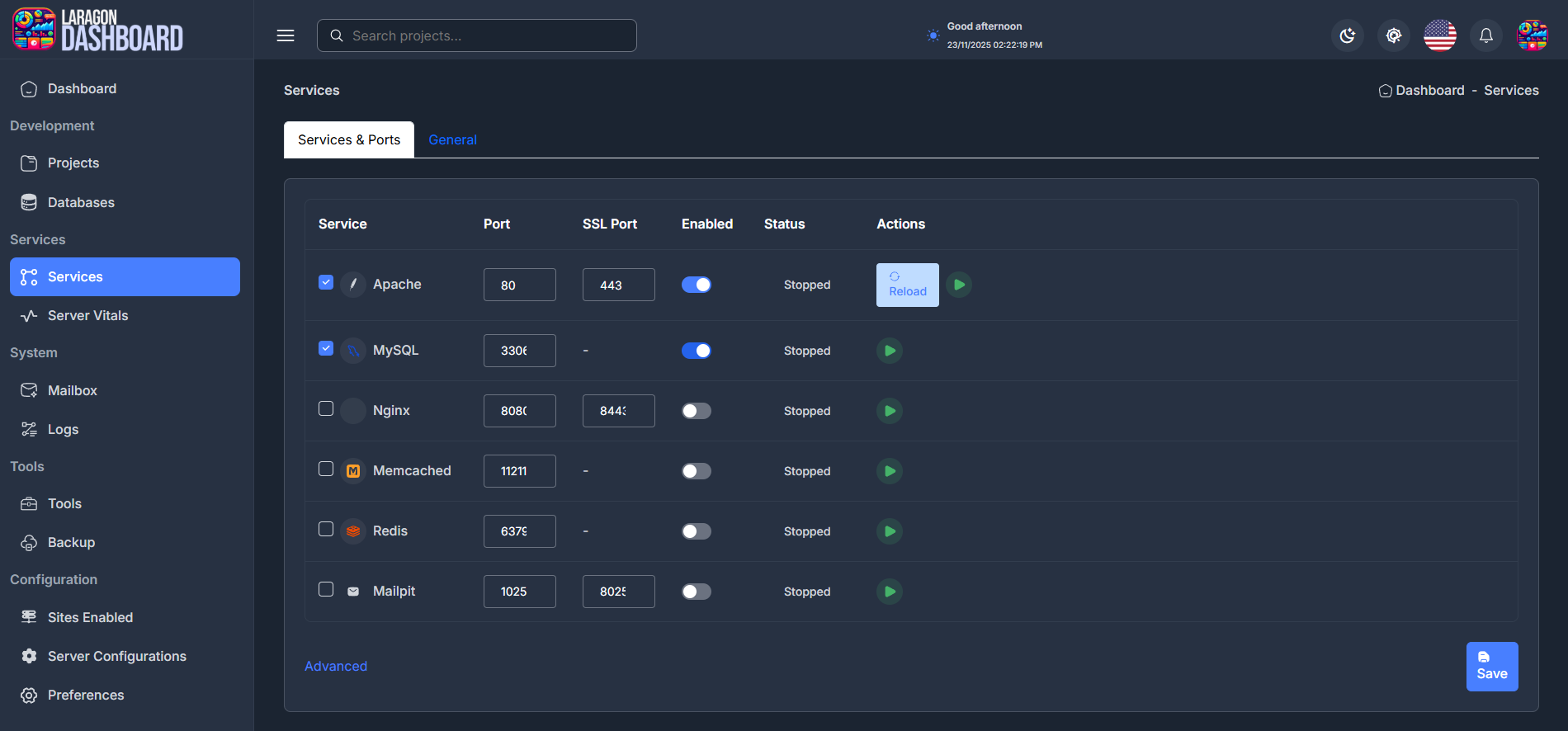The width and height of the screenshot is (1568, 731).
Task: Click the Apache SSL port 443 field
Action: coord(619,285)
